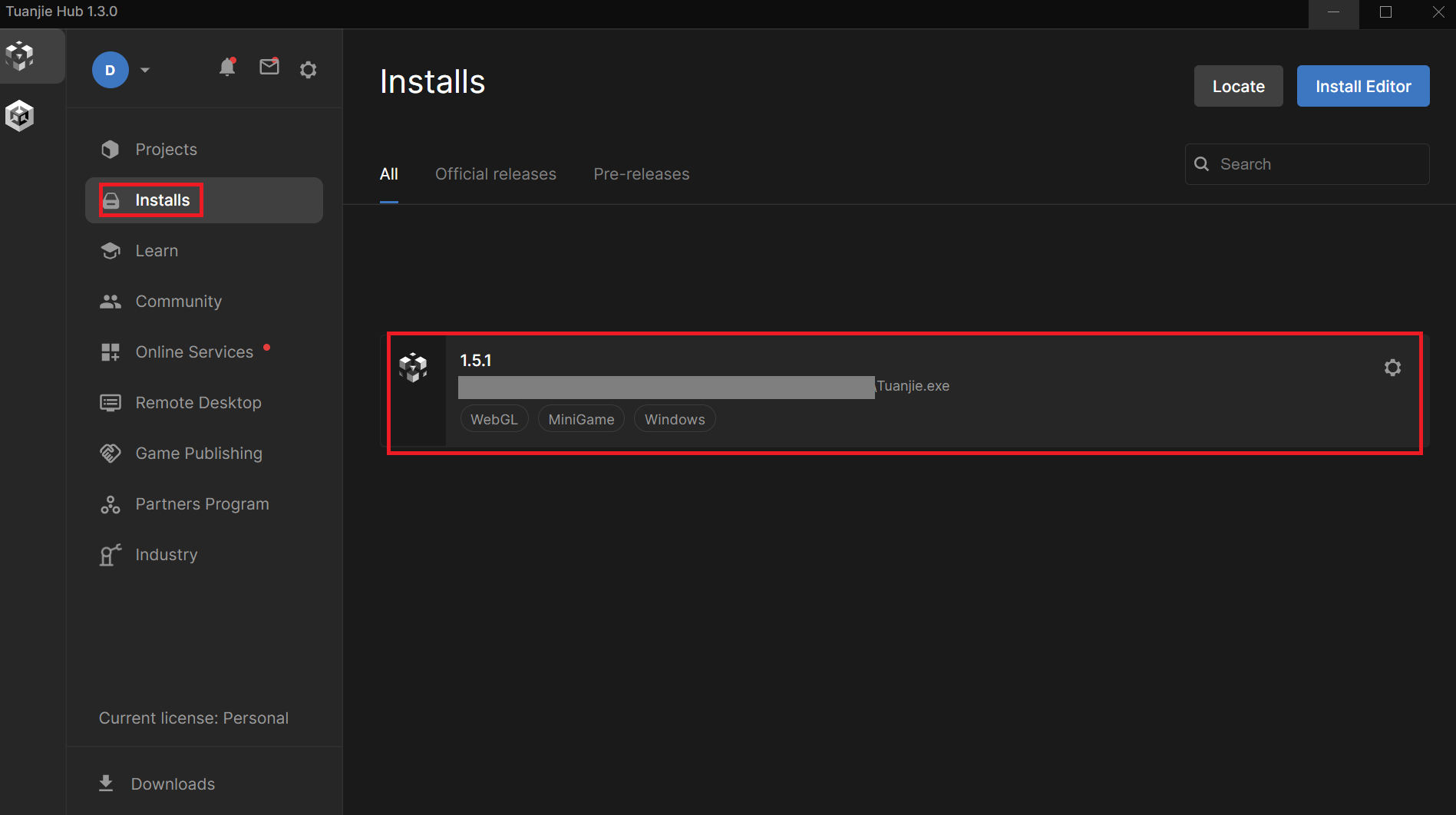Click the Installs page heading
The height and width of the screenshot is (815, 1456).
[x=433, y=82]
